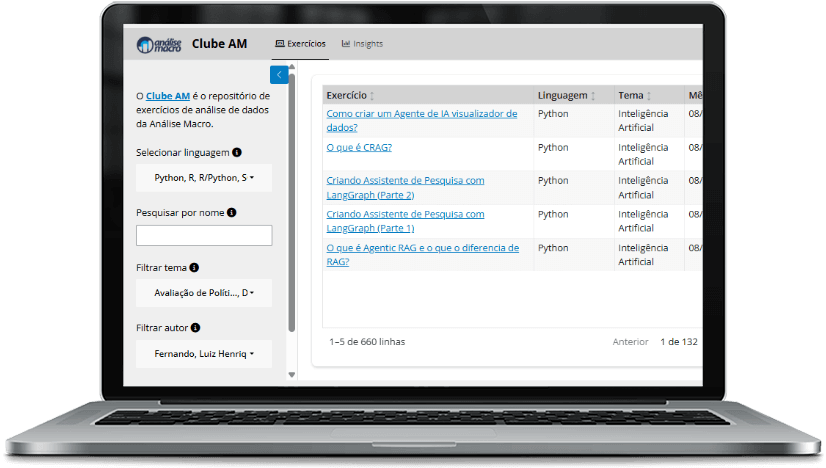Open the Filtrar tema dropdown
This screenshot has height=468, width=826.
(x=204, y=292)
